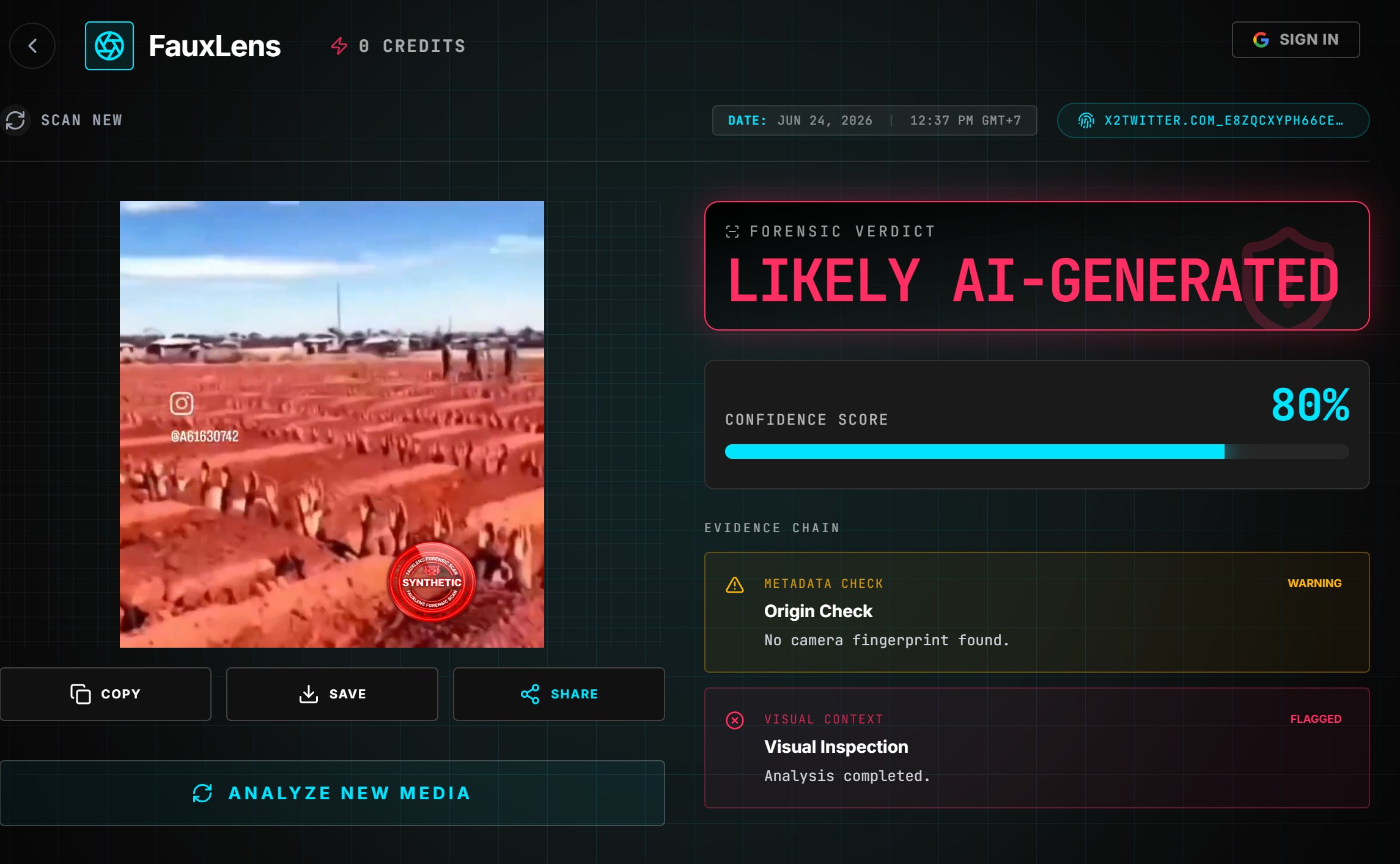1400x864 pixels.
Task: Click the warning triangle icon
Action: (x=734, y=585)
